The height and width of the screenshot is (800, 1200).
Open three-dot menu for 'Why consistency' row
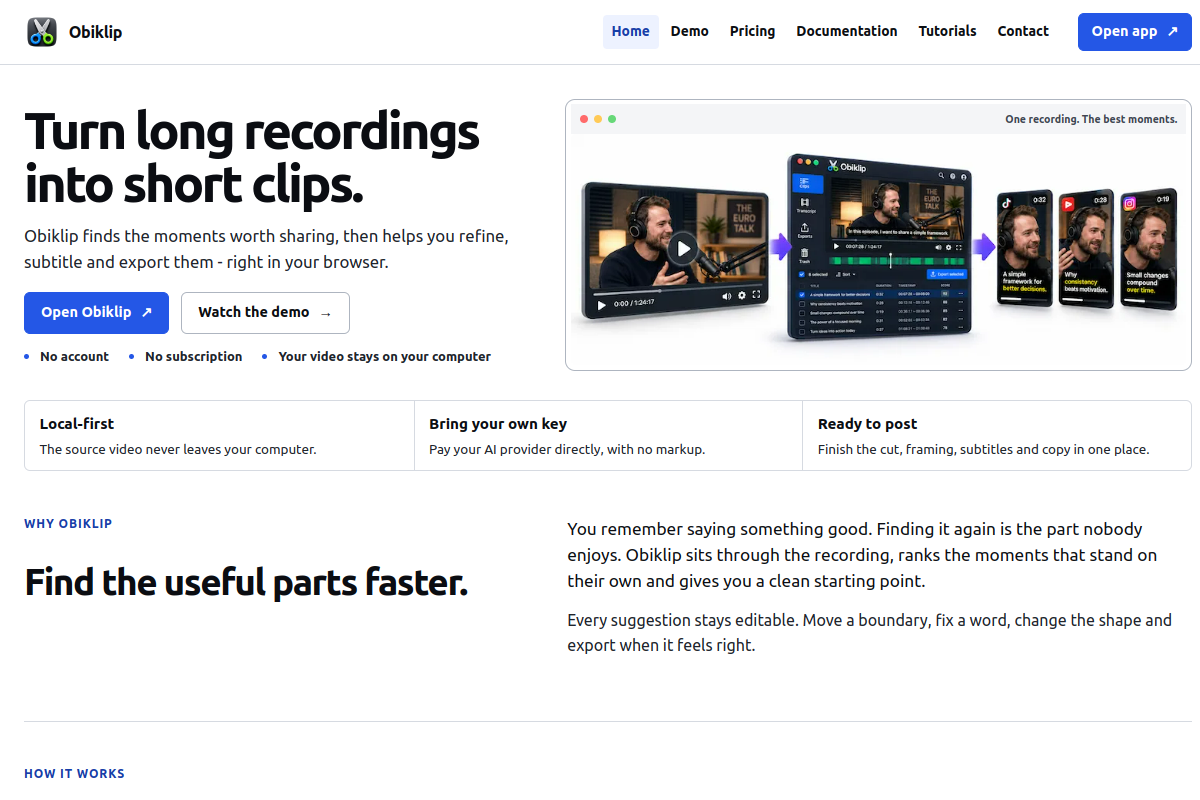(x=961, y=302)
